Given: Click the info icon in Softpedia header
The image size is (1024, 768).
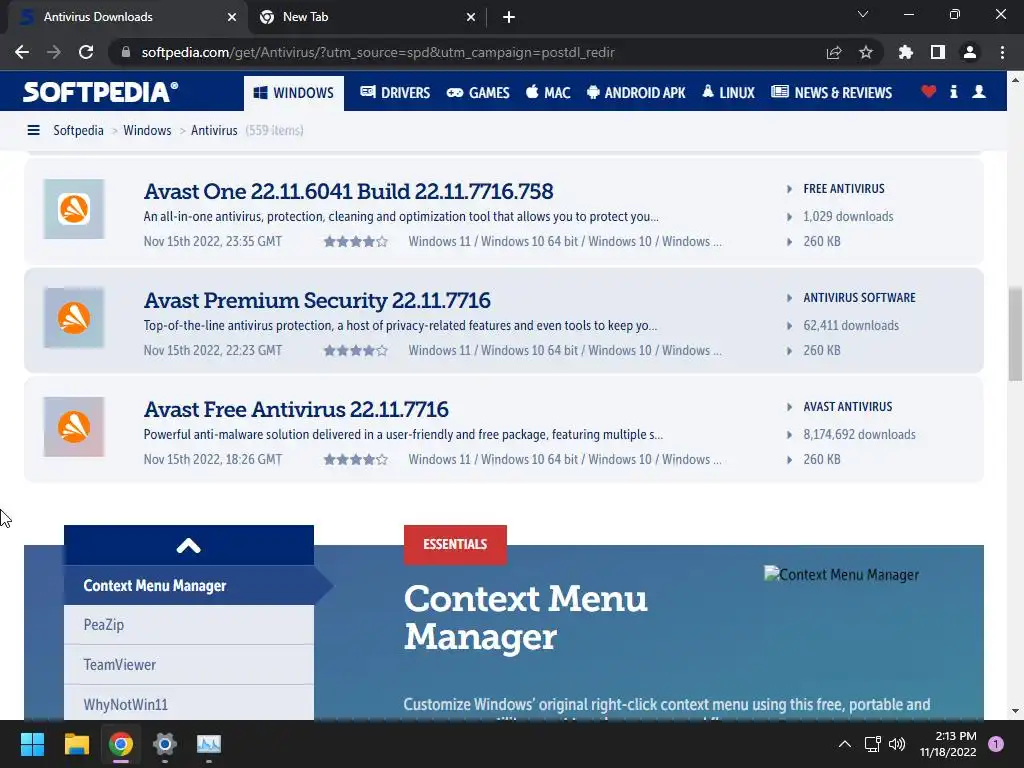Looking at the screenshot, I should point(953,91).
